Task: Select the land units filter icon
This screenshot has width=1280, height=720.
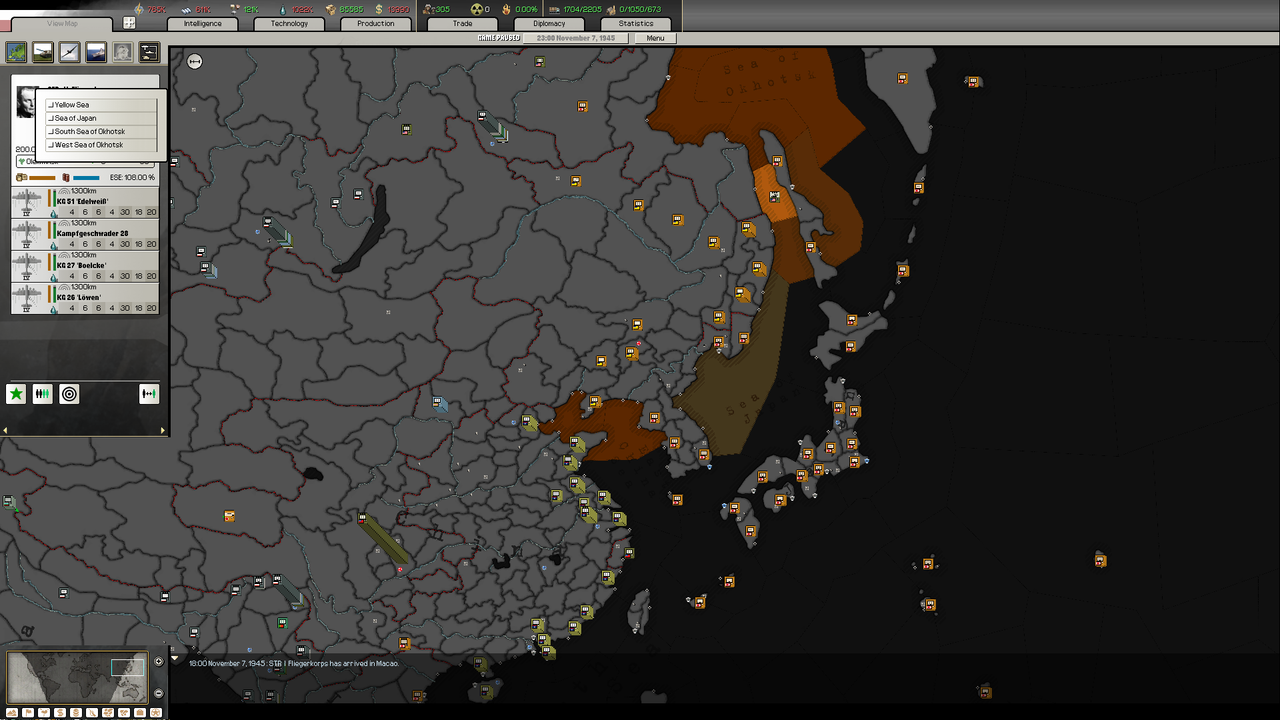Action: point(43,52)
